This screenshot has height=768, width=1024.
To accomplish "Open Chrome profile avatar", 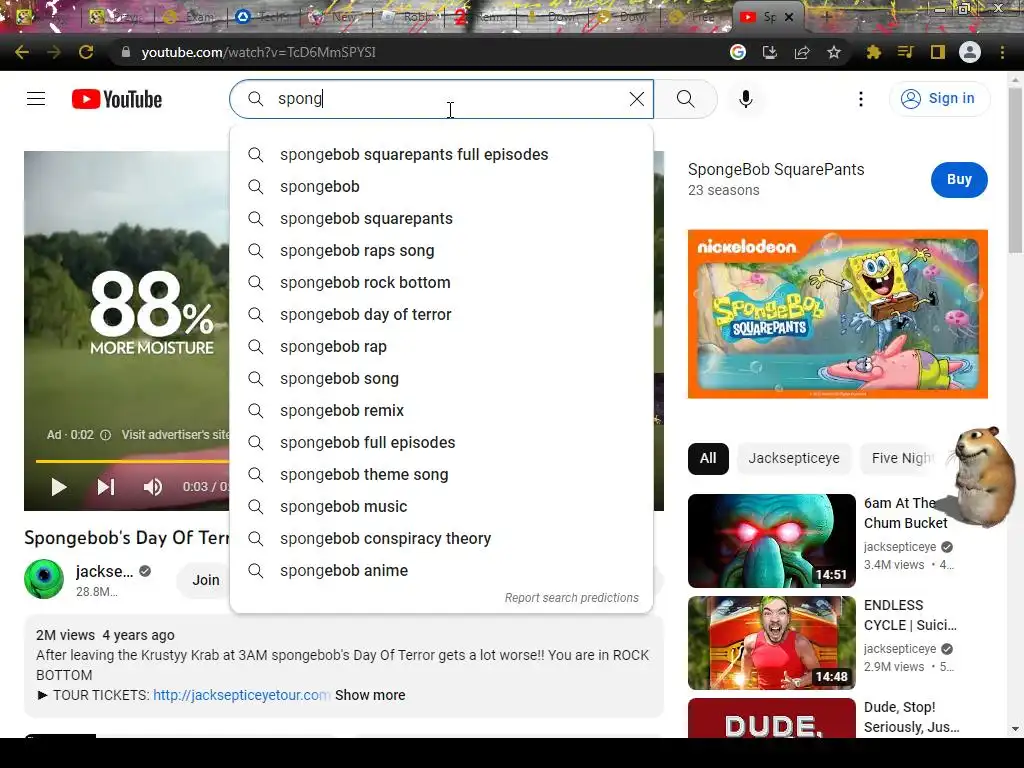I will 970,52.
